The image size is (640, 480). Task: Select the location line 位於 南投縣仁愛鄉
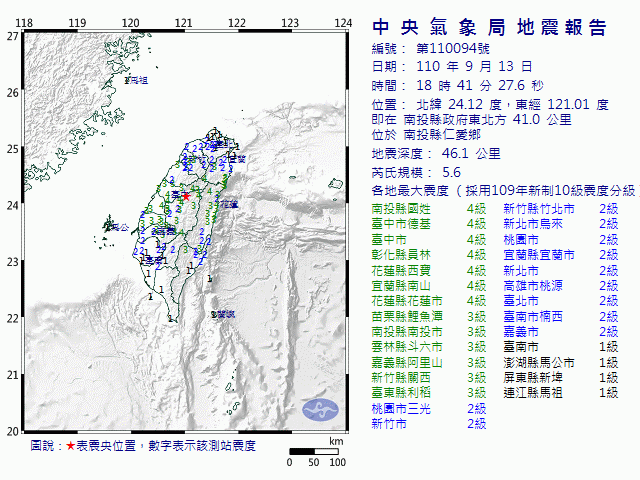(426, 135)
